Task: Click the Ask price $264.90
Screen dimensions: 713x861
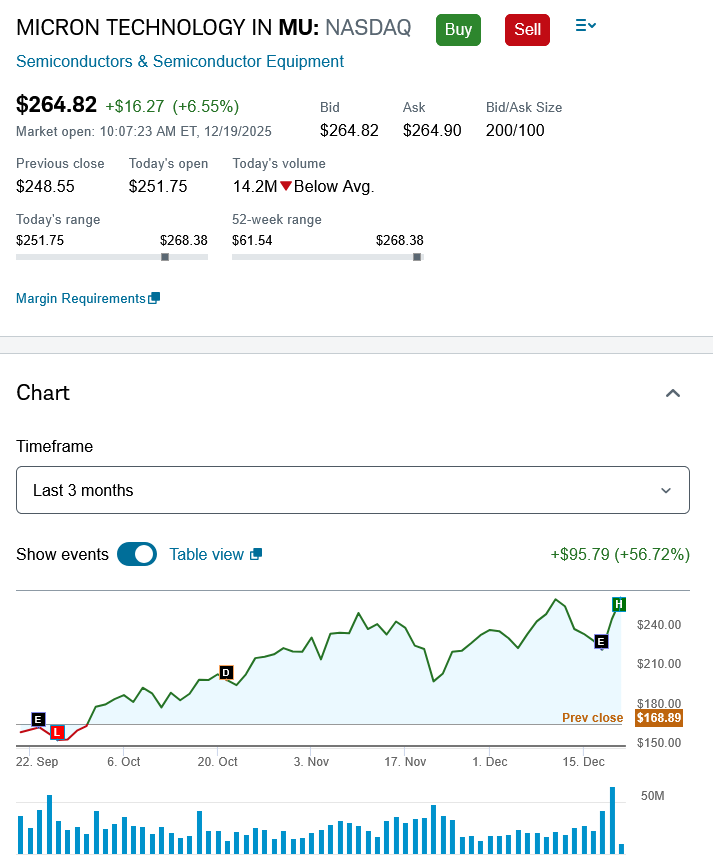Action: (x=432, y=130)
